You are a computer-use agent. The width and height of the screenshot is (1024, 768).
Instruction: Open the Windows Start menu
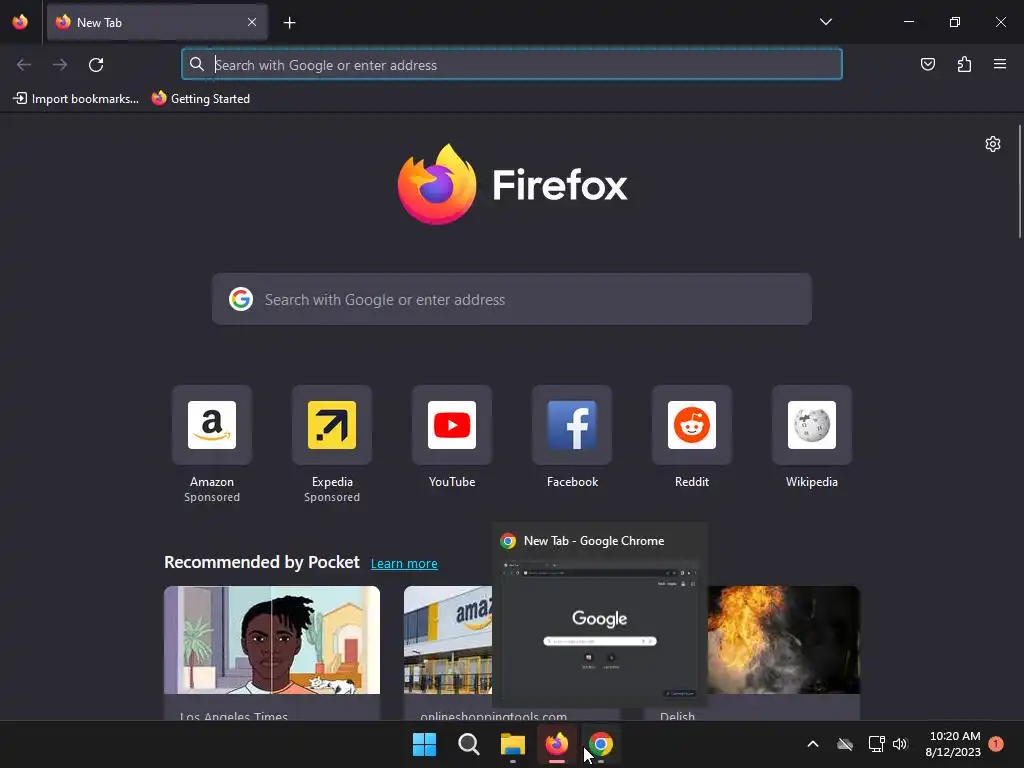[424, 744]
